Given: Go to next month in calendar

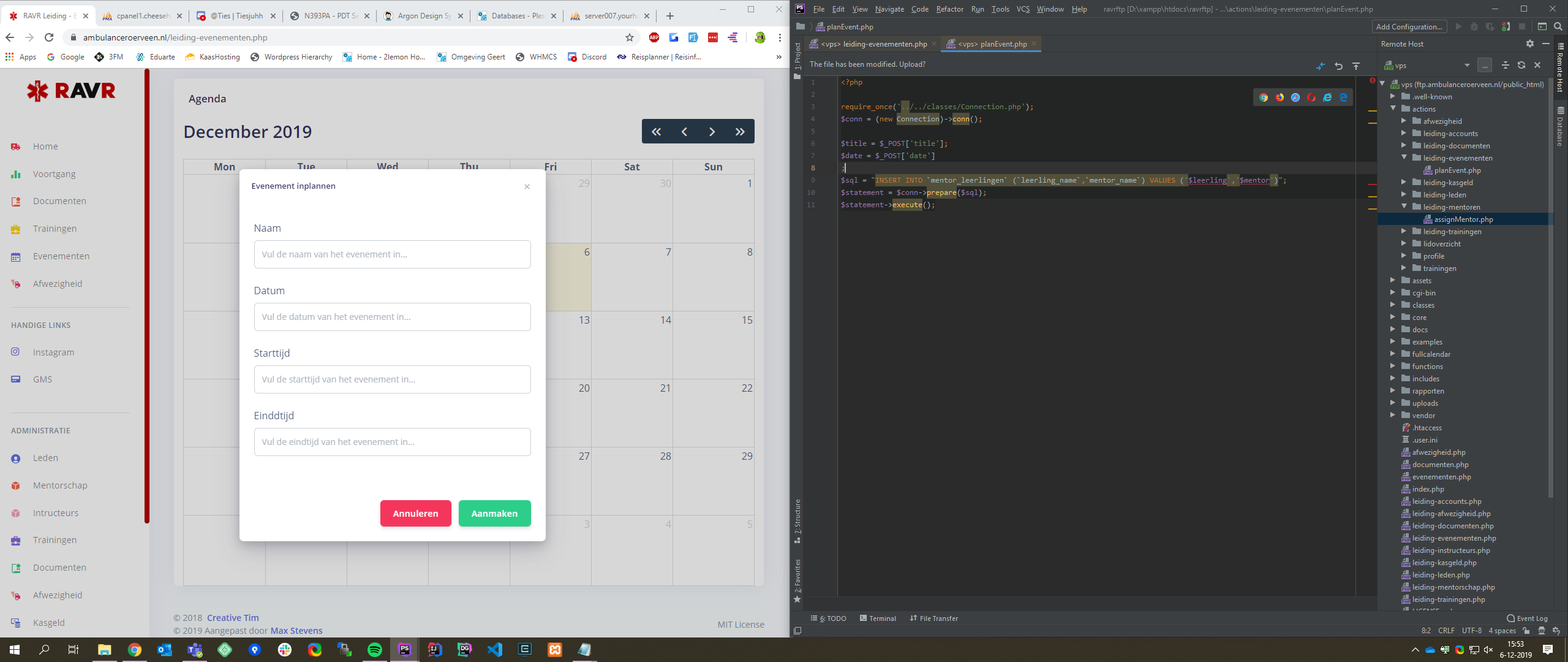Looking at the screenshot, I should point(712,132).
